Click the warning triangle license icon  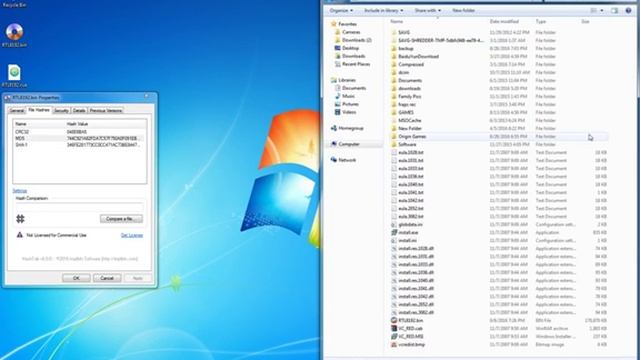tap(20, 235)
